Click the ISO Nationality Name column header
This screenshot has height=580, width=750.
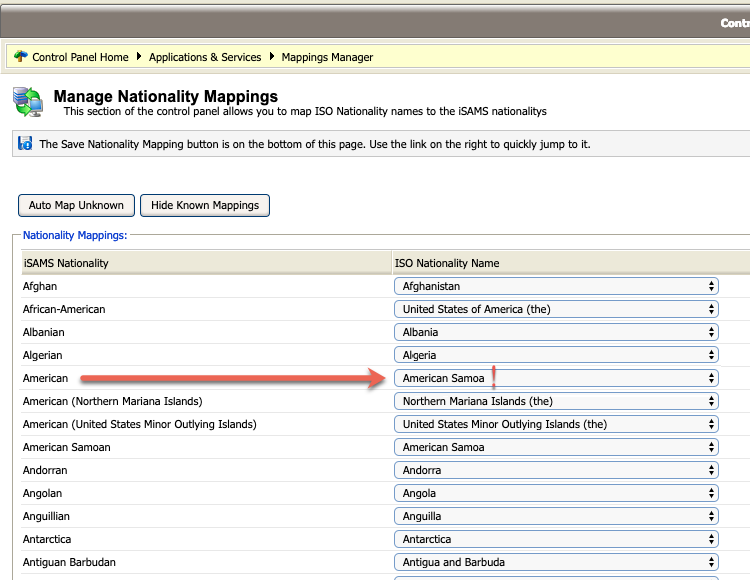coord(447,263)
